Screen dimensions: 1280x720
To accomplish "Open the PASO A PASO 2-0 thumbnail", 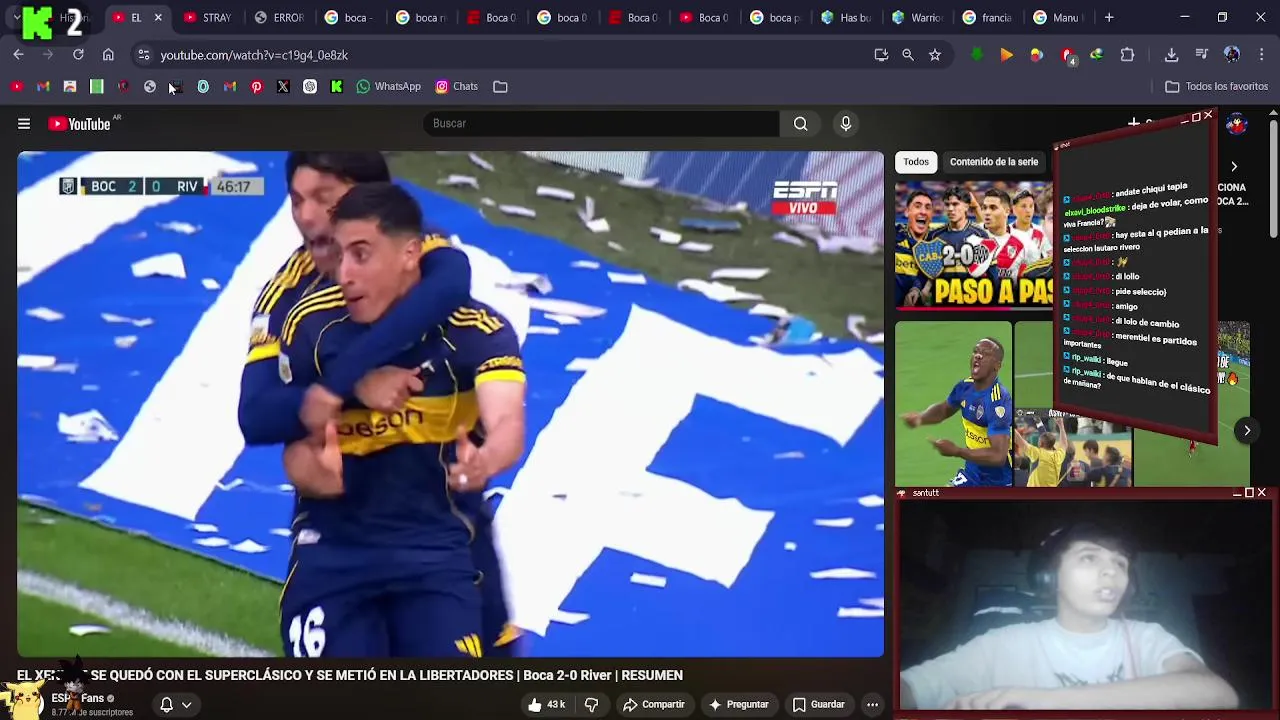I will [973, 245].
